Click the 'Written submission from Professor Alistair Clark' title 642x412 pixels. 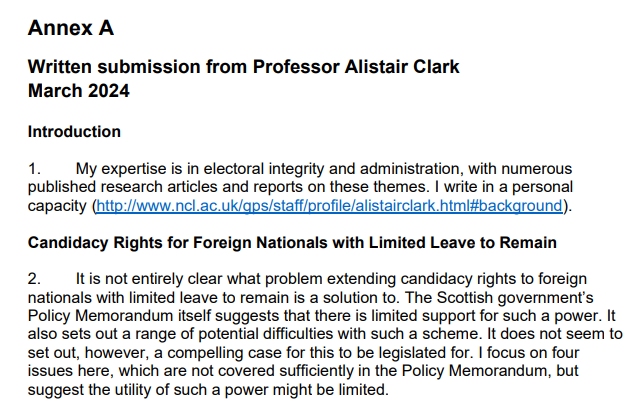pyautogui.click(x=244, y=67)
